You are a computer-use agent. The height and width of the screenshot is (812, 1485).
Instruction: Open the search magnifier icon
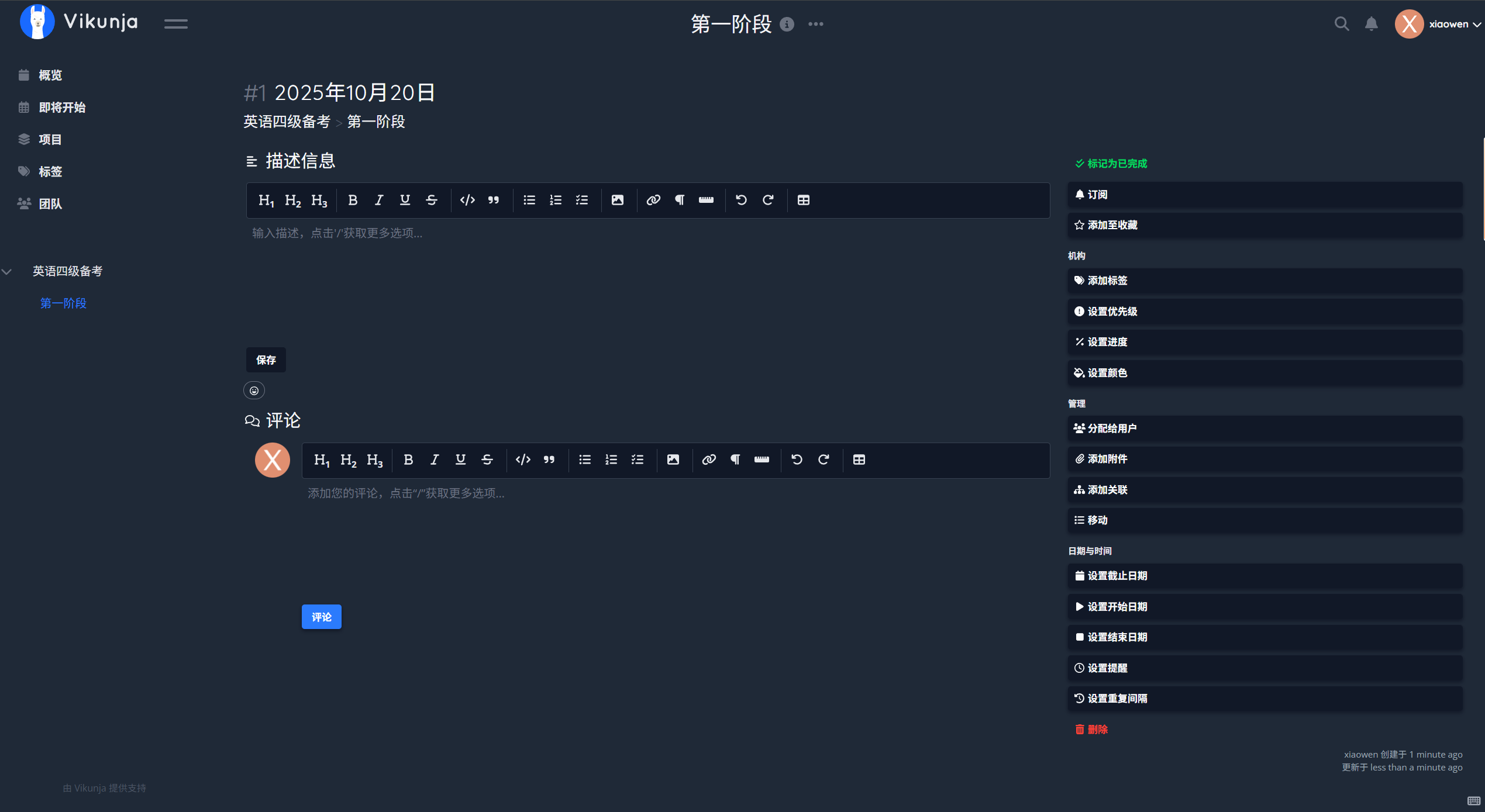pos(1341,24)
